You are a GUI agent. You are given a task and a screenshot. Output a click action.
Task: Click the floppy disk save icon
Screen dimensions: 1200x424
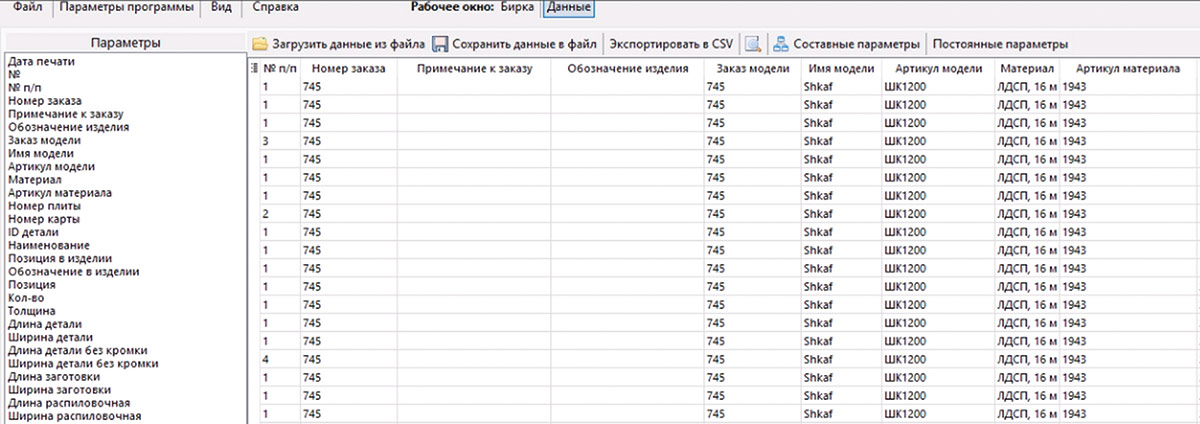[x=440, y=44]
